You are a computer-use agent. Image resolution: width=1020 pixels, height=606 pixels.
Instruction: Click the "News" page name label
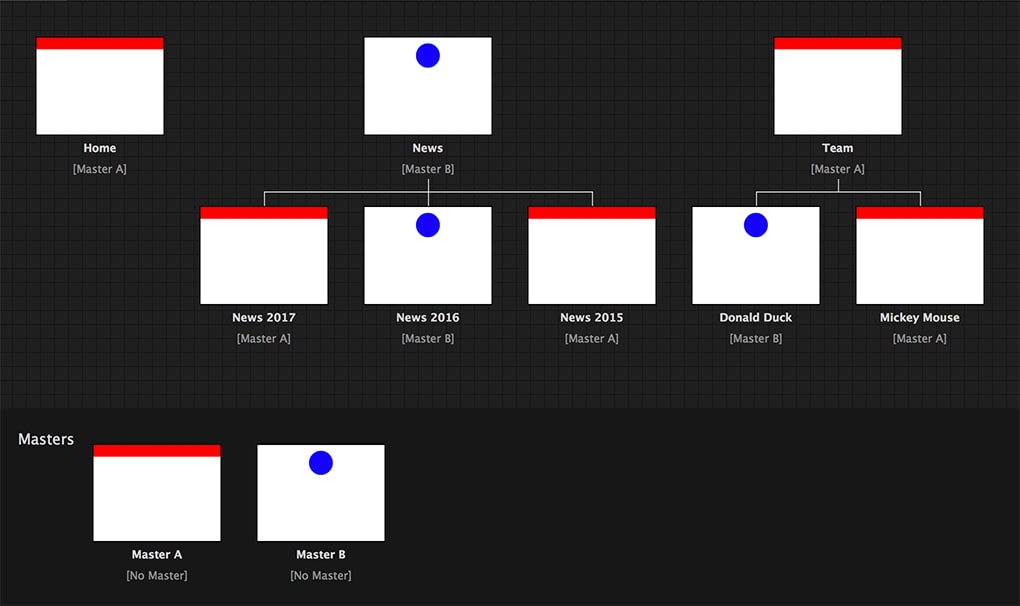[x=427, y=148]
